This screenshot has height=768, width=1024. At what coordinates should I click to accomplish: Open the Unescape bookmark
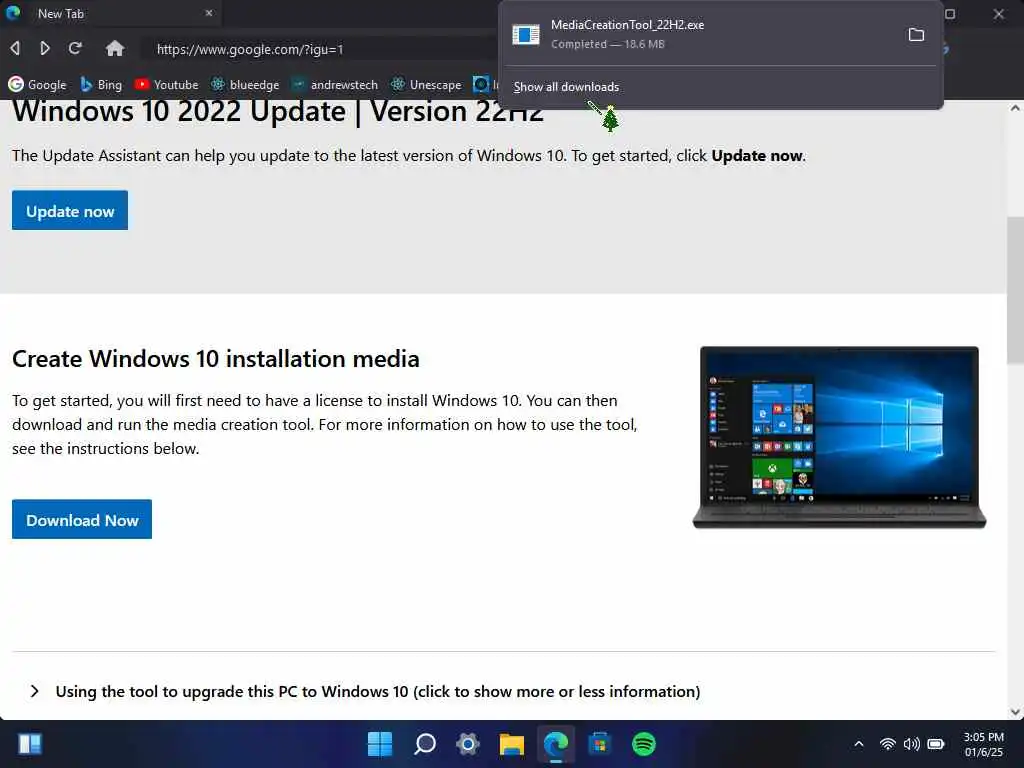coord(426,84)
